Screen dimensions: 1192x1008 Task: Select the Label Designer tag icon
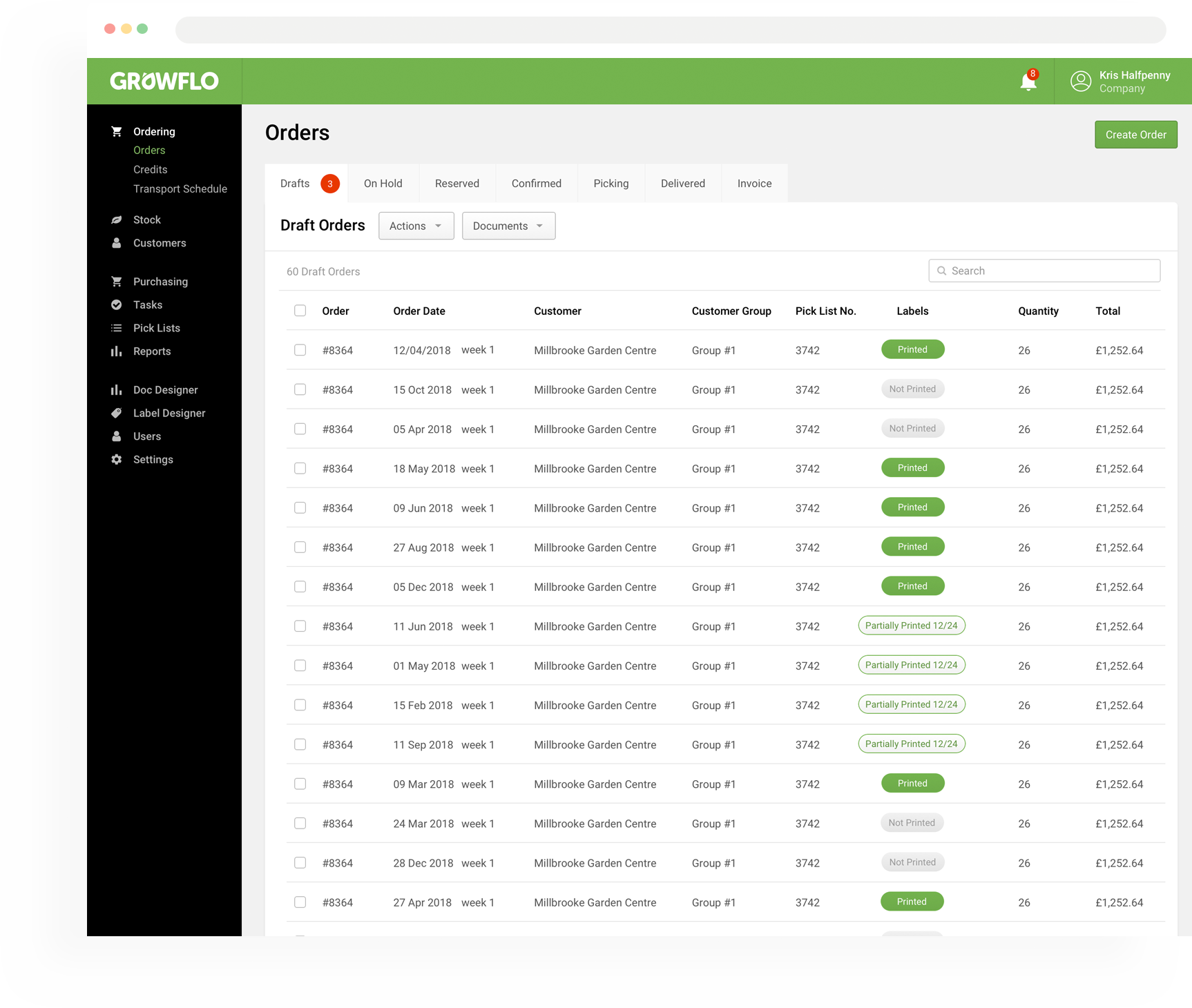click(x=117, y=413)
